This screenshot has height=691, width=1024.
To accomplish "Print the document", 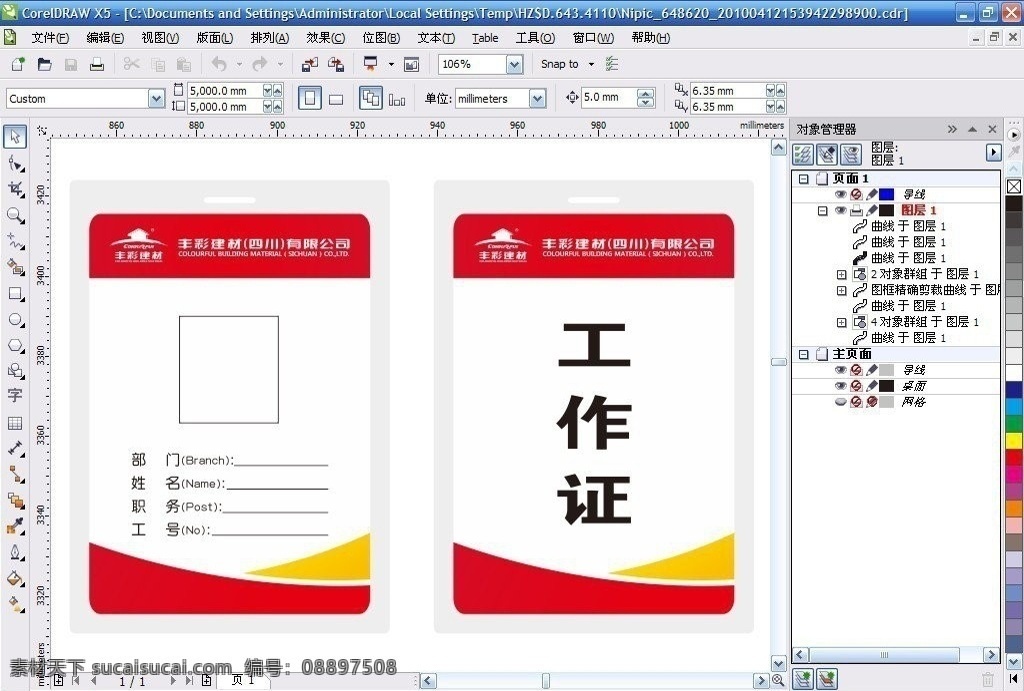I will [x=97, y=64].
